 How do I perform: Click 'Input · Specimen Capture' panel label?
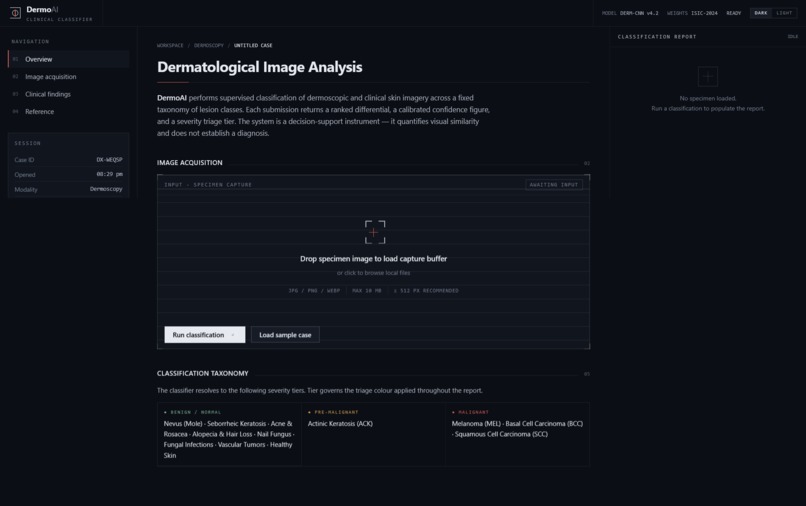[x=208, y=185]
